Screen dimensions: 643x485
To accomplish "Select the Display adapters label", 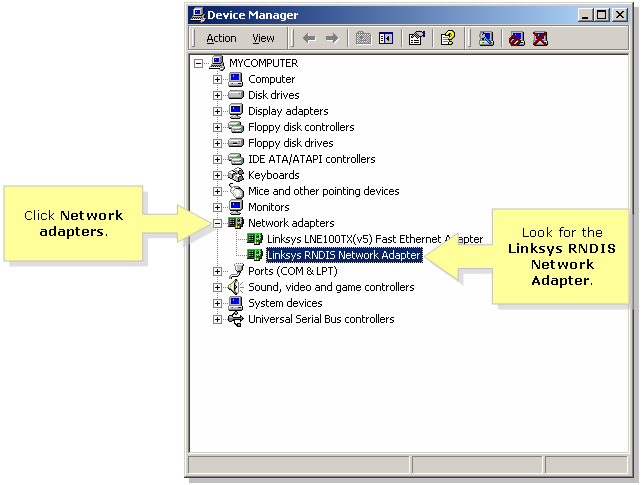I will pyautogui.click(x=288, y=111).
